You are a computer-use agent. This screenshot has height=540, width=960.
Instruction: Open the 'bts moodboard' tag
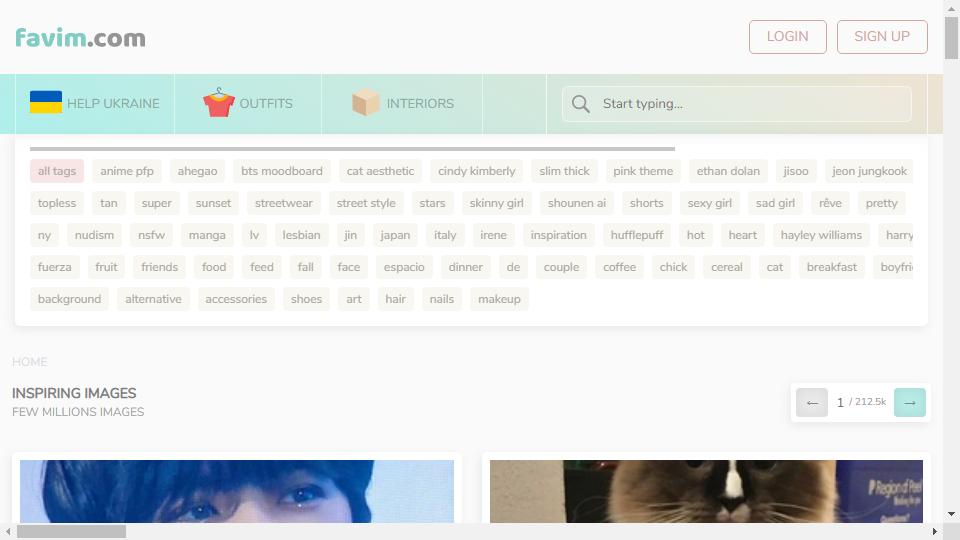pos(282,171)
